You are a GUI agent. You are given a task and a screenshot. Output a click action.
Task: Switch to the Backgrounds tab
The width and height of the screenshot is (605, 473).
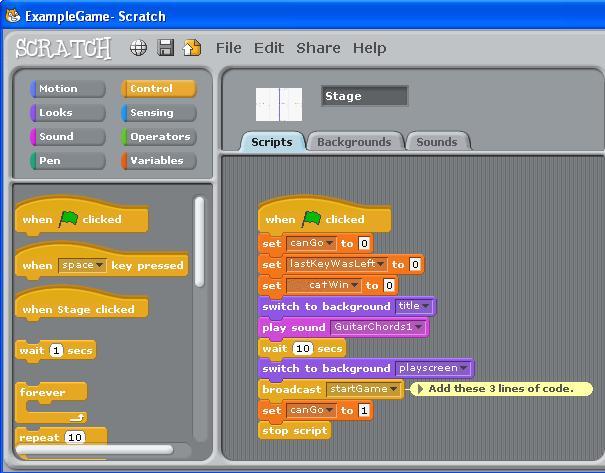tap(354, 142)
